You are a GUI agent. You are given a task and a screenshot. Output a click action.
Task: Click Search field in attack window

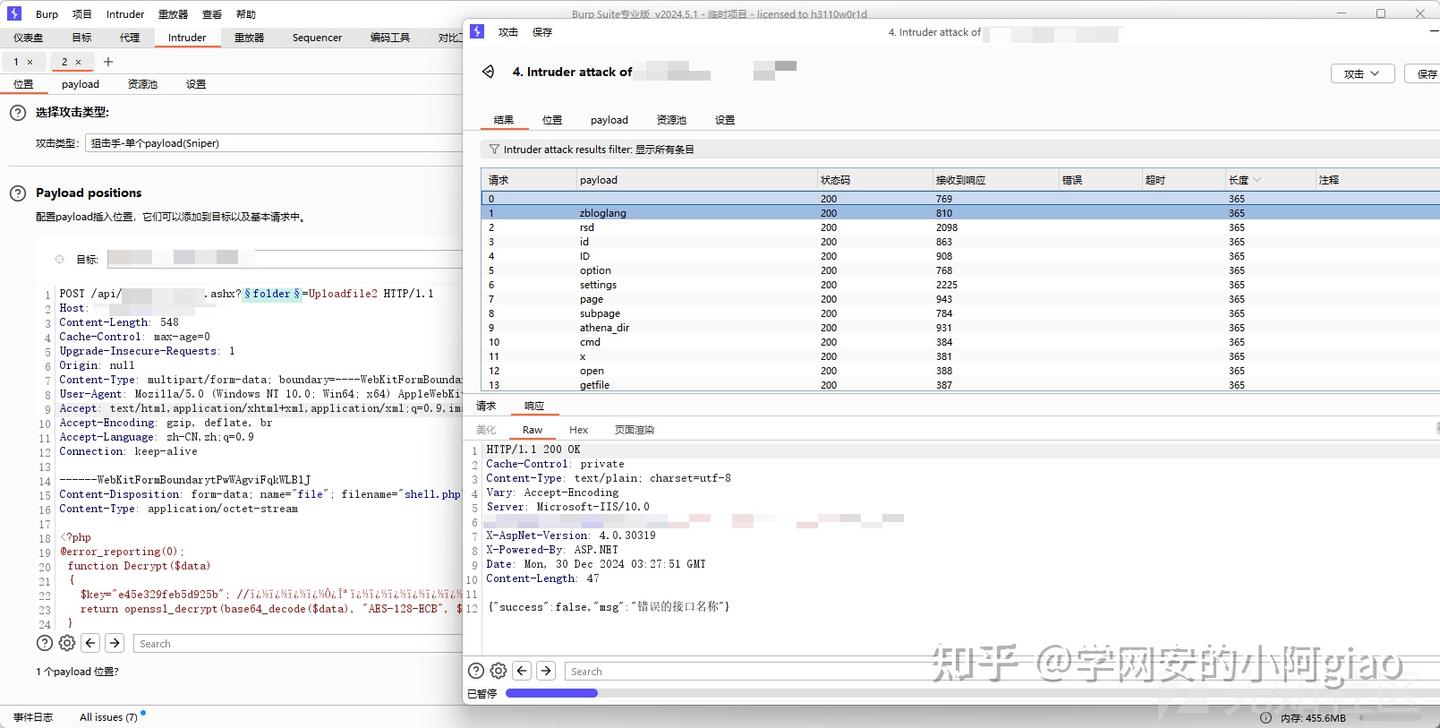coord(1000,671)
